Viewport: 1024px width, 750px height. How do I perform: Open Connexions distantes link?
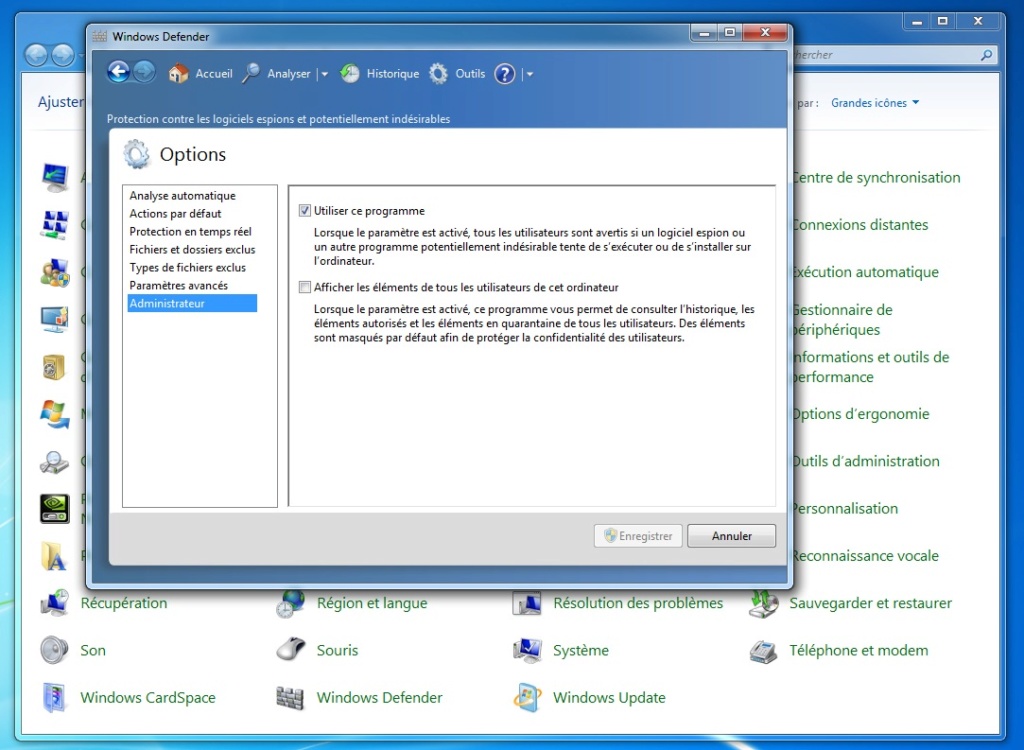point(860,225)
